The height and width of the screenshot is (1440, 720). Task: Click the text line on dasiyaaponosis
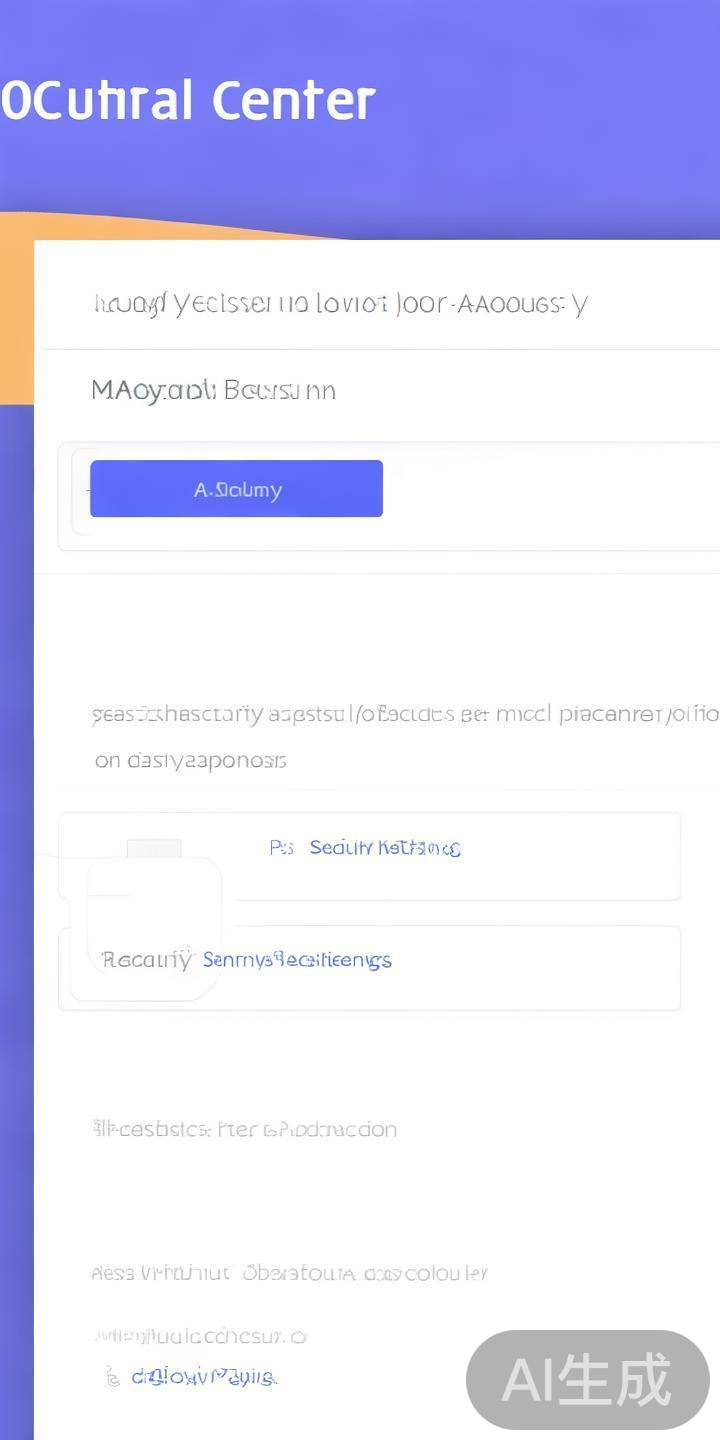coord(191,760)
